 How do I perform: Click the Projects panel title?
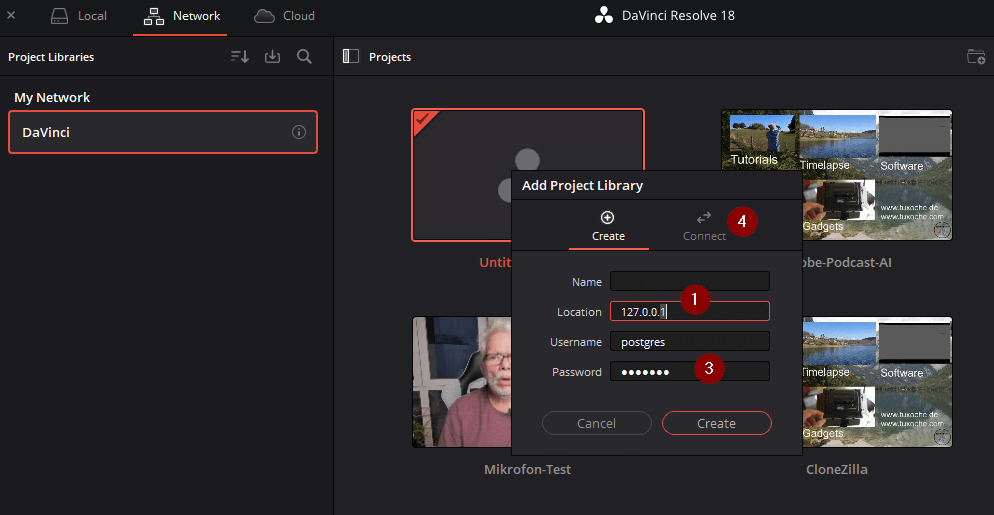(x=390, y=57)
